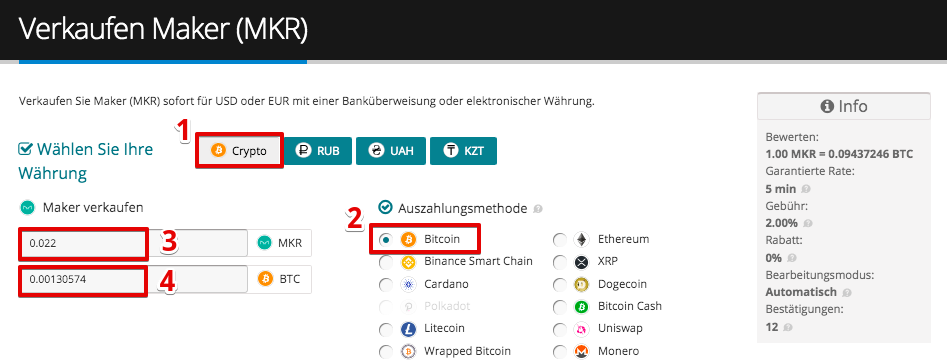Image resolution: width=947 pixels, height=364 pixels.
Task: Click the Bitcoin icon in payout methods
Action: click(x=408, y=239)
